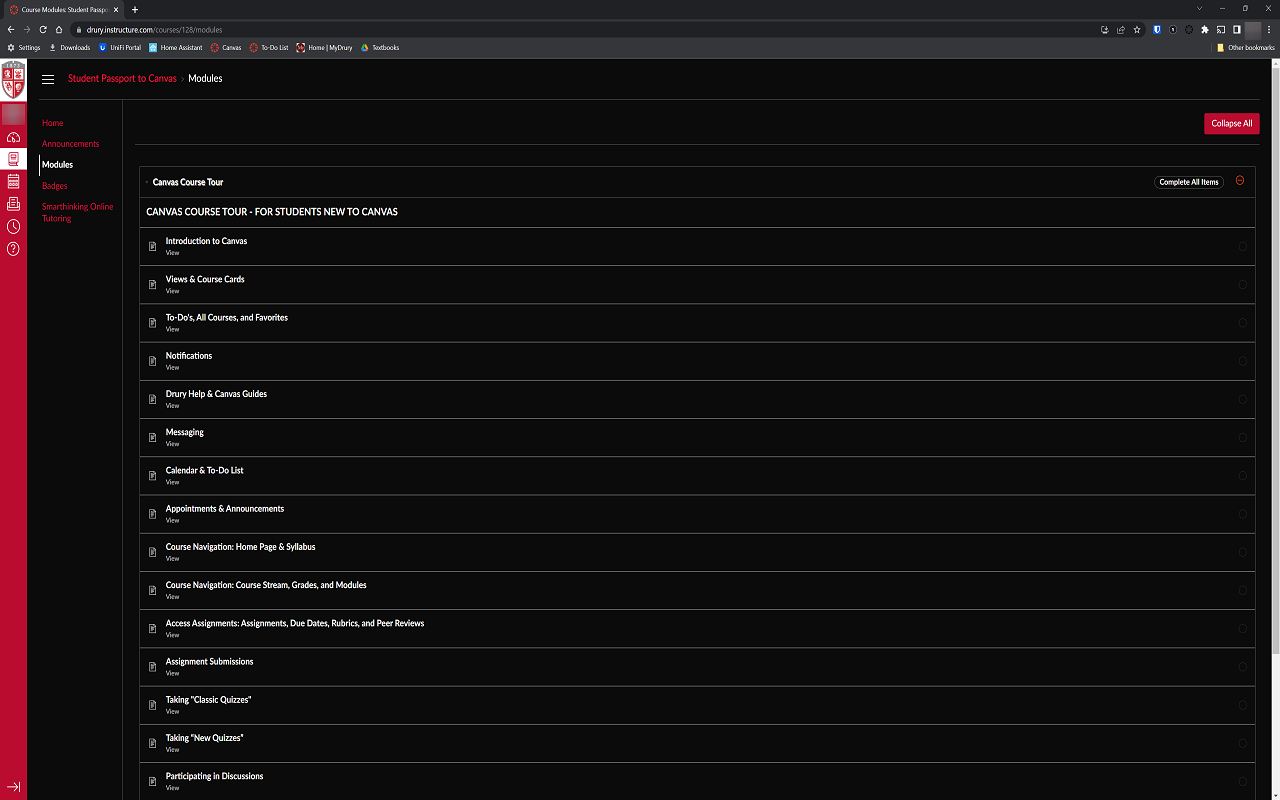The height and width of the screenshot is (800, 1280).
Task: Open the browser Extensions puzzle icon
Action: pyautogui.click(x=1205, y=30)
